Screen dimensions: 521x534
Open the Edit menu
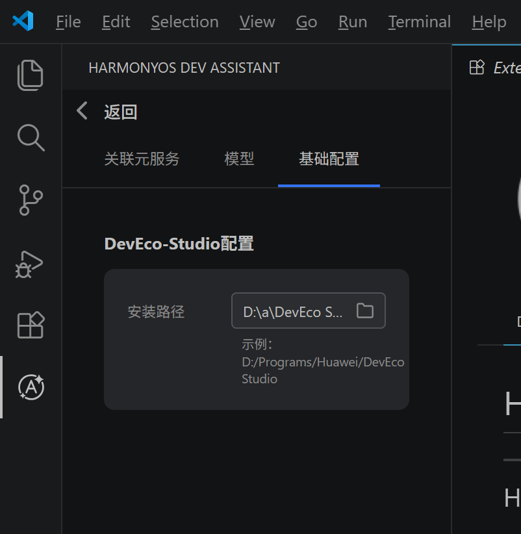116,22
